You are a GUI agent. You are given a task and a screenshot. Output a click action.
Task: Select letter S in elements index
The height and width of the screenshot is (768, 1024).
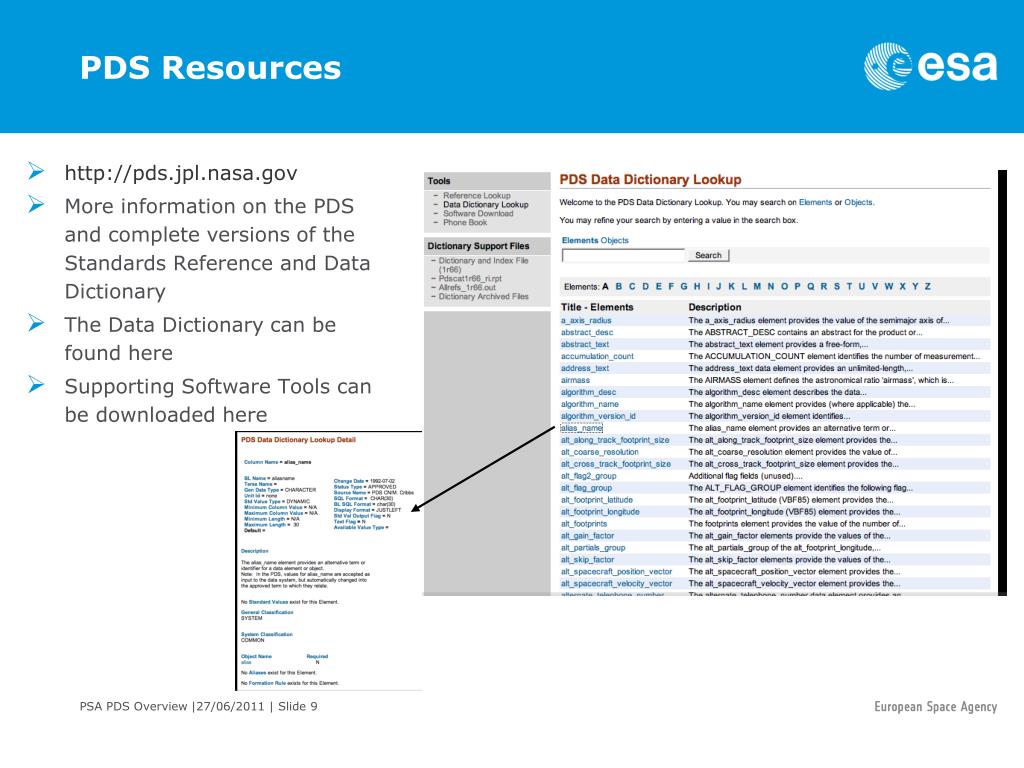click(x=837, y=287)
